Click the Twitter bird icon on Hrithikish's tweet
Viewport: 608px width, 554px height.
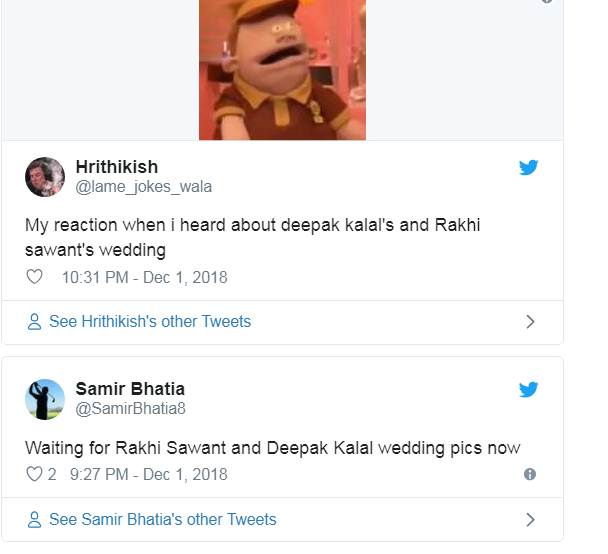[x=529, y=167]
